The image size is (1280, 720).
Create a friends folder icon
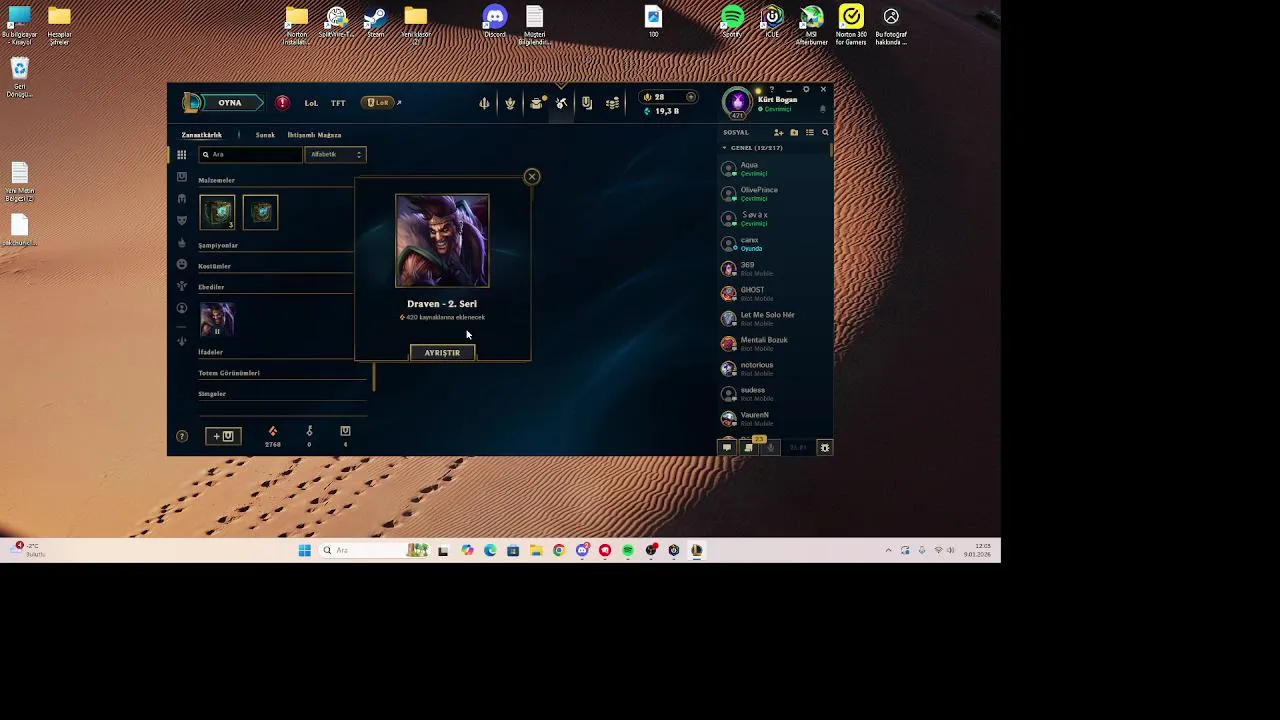point(794,133)
